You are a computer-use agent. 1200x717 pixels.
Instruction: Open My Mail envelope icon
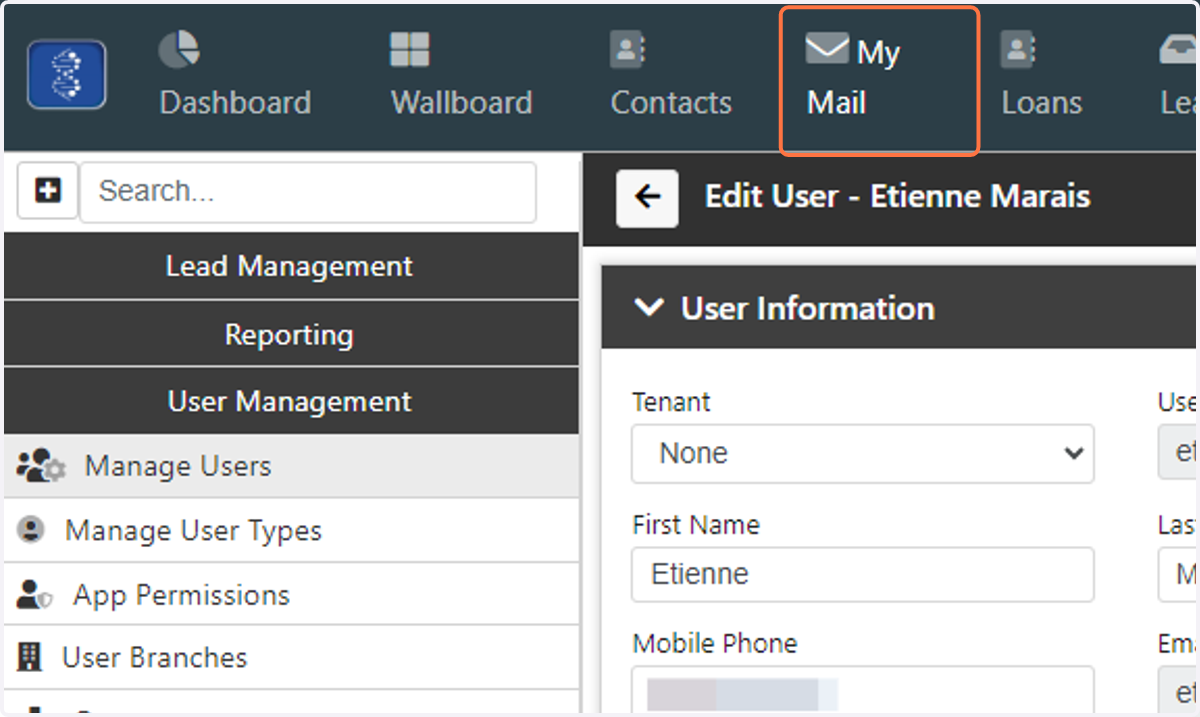(827, 49)
